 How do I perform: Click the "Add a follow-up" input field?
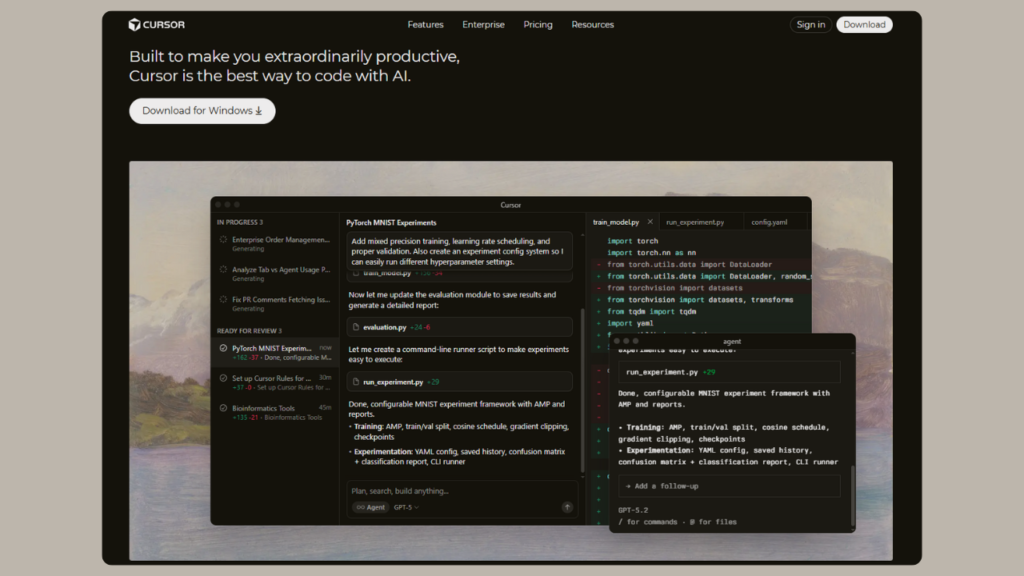(x=728, y=485)
